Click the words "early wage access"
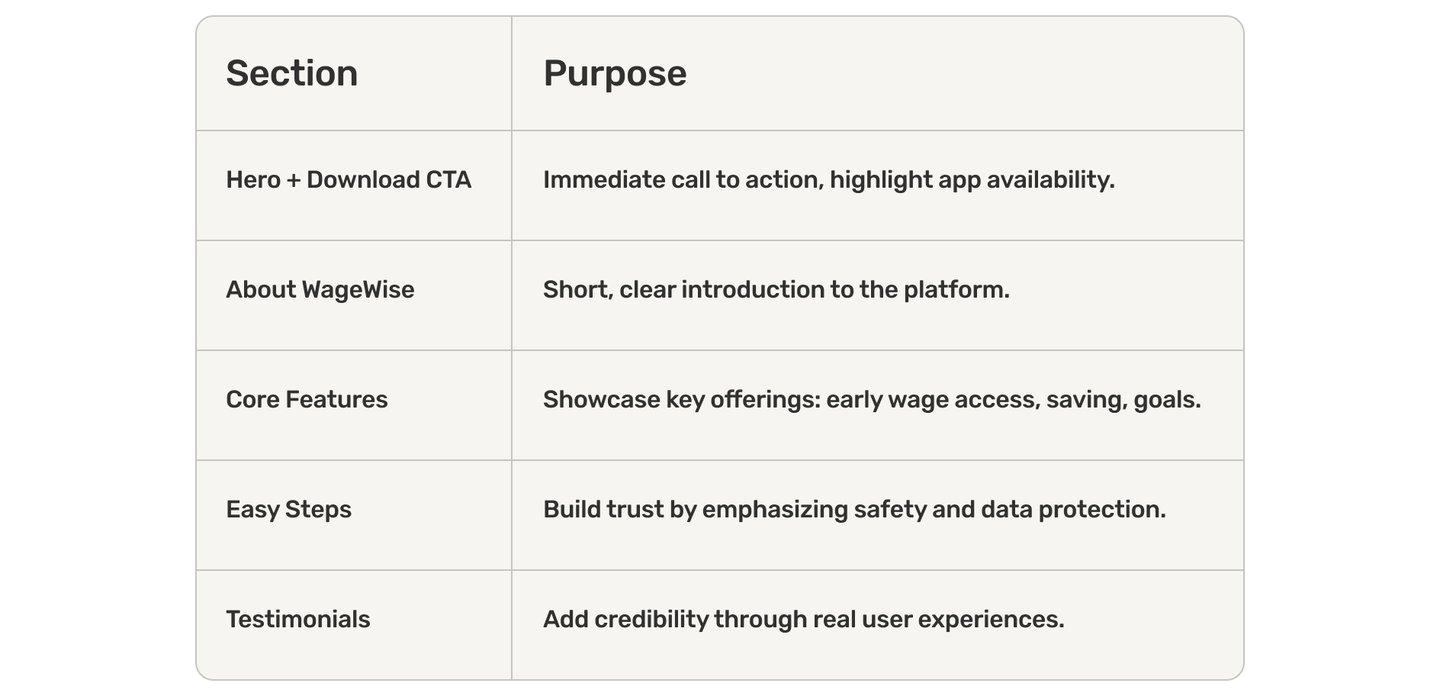The width and height of the screenshot is (1440, 696). click(x=932, y=400)
